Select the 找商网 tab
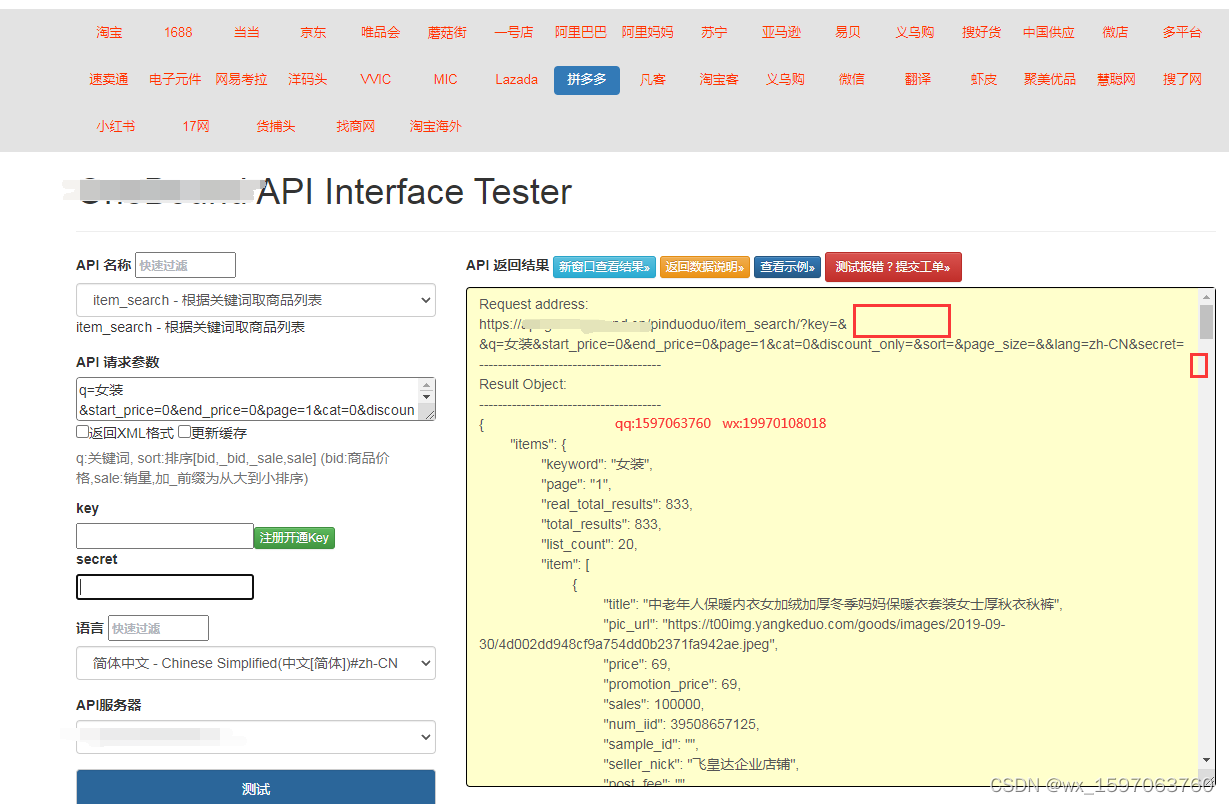The width and height of the screenshot is (1229, 804). [356, 126]
